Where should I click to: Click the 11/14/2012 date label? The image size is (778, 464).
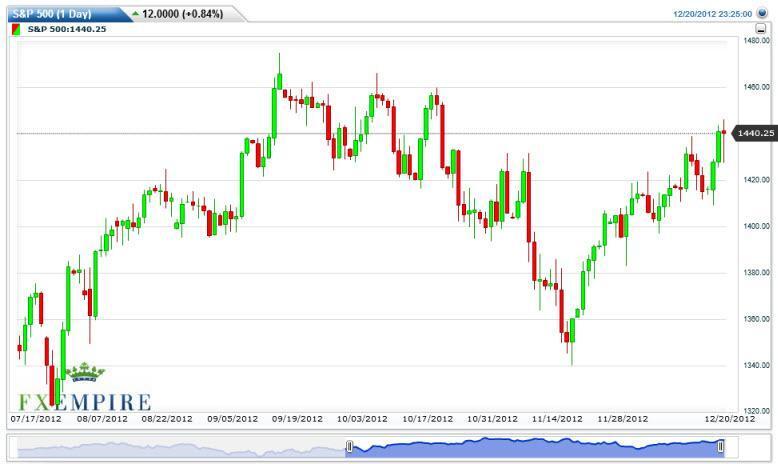pyautogui.click(x=557, y=419)
